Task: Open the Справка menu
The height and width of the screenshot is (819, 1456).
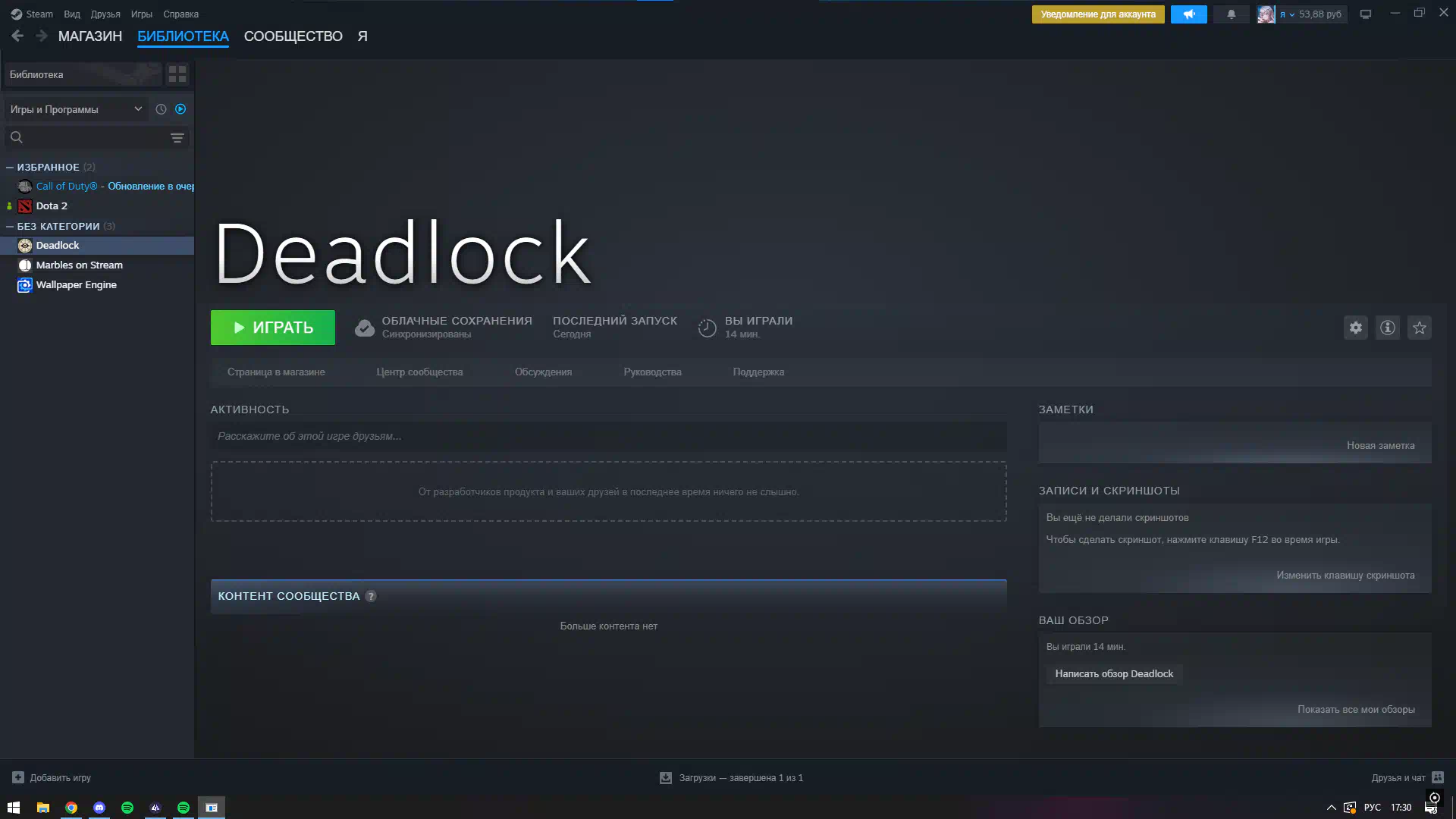Action: (x=181, y=14)
